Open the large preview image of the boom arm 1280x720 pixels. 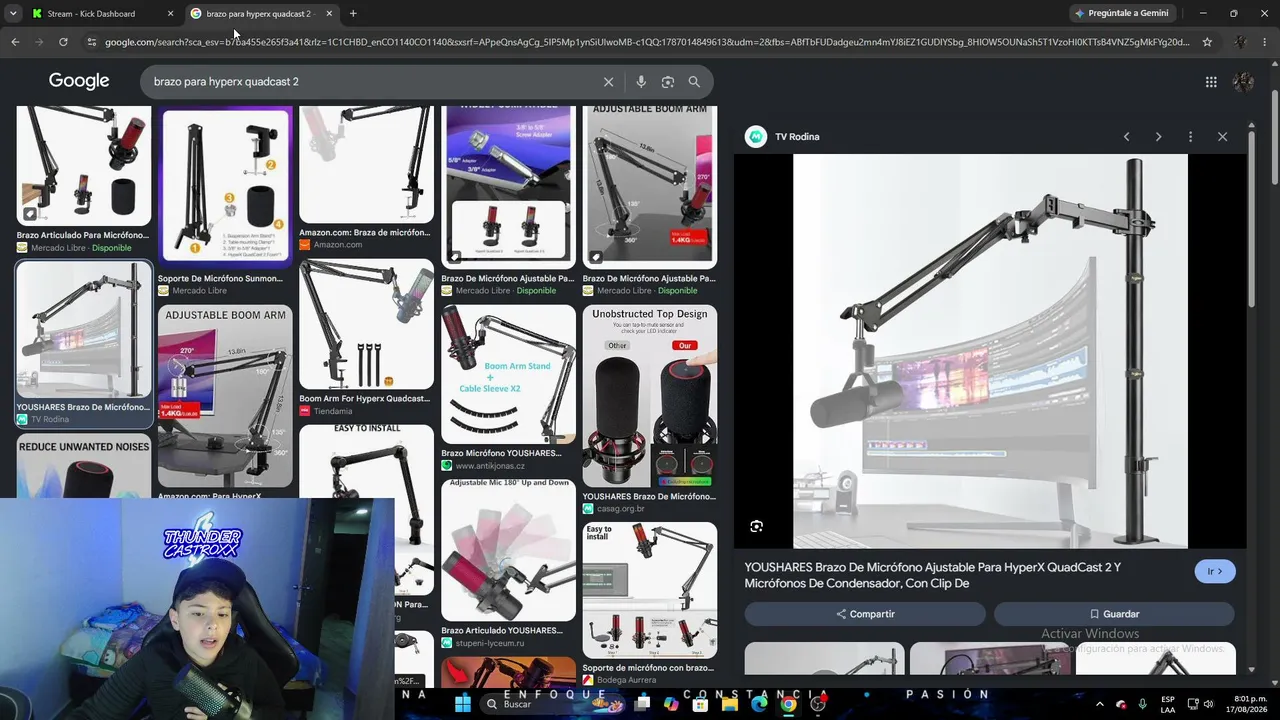[990, 351]
